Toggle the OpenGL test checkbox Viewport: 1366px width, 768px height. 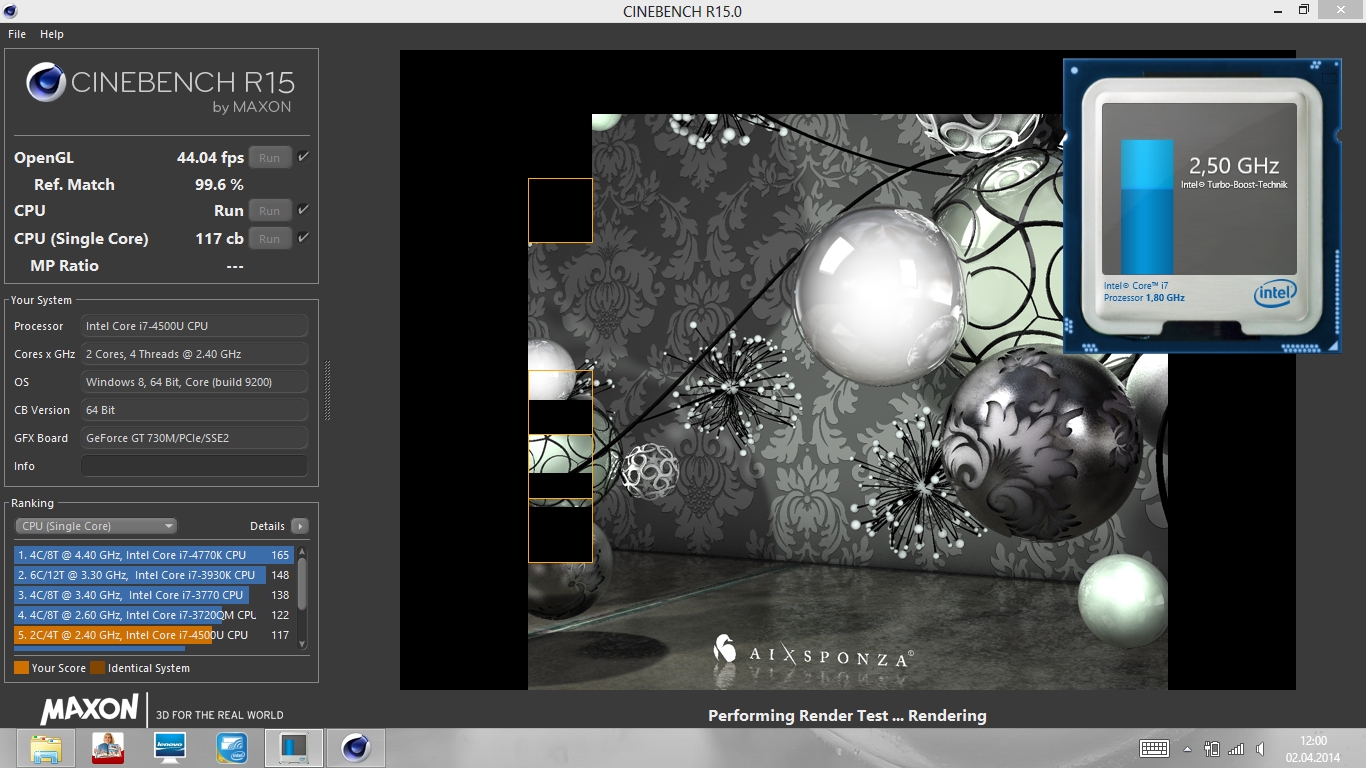click(x=303, y=157)
